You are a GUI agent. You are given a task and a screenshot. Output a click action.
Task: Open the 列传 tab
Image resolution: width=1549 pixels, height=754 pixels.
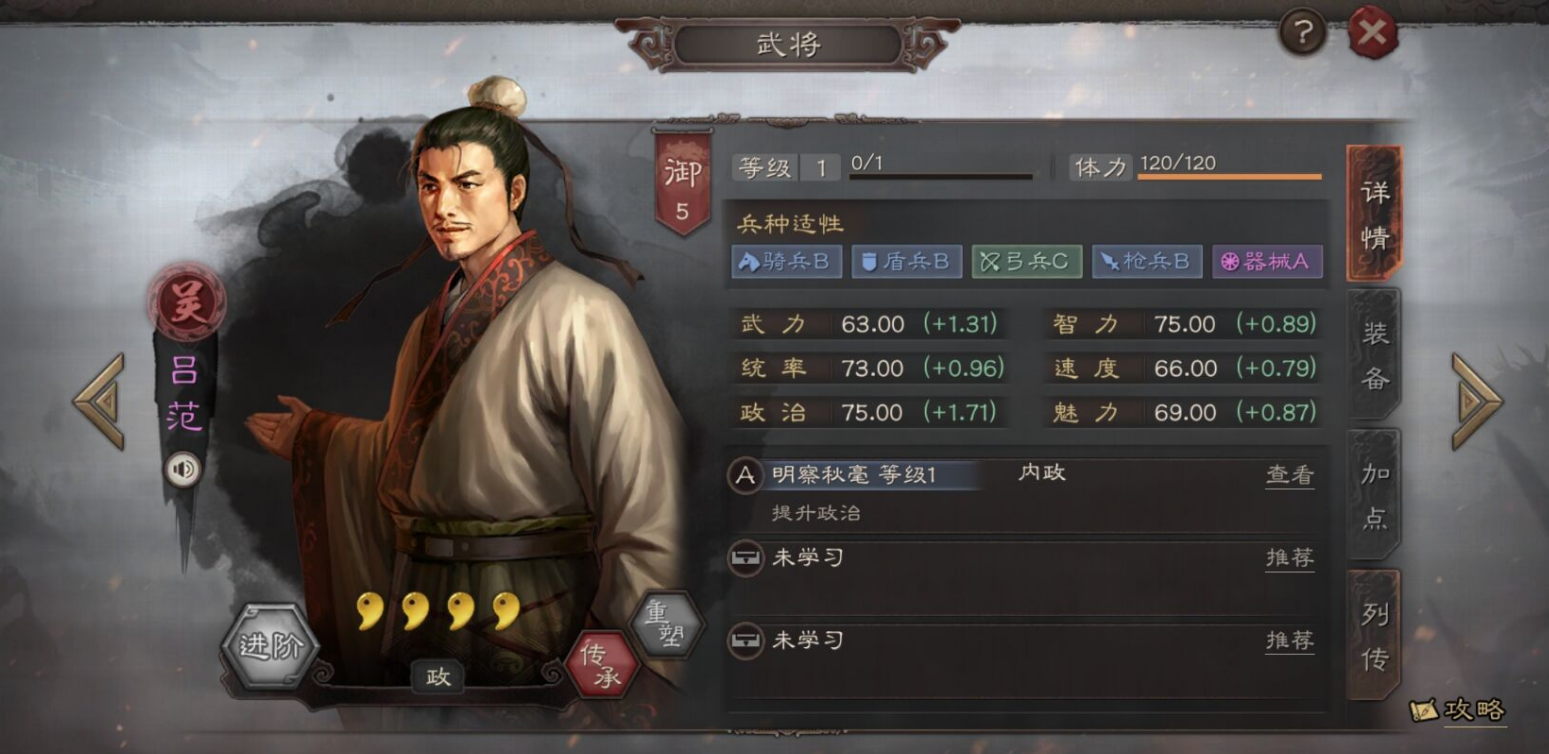tap(1374, 635)
